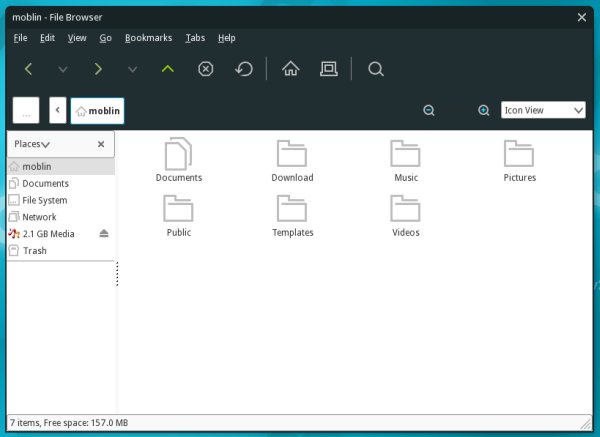Search for files with the magnifier
Viewport: 600px width, 437px height.
[376, 69]
